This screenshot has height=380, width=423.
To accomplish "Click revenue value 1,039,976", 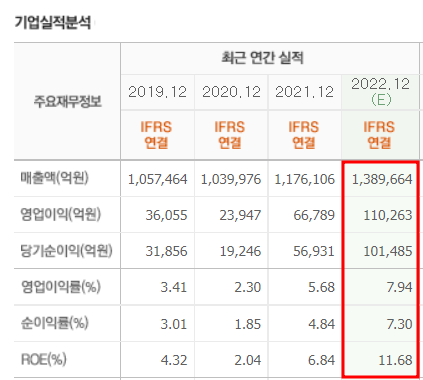I will point(231,180).
